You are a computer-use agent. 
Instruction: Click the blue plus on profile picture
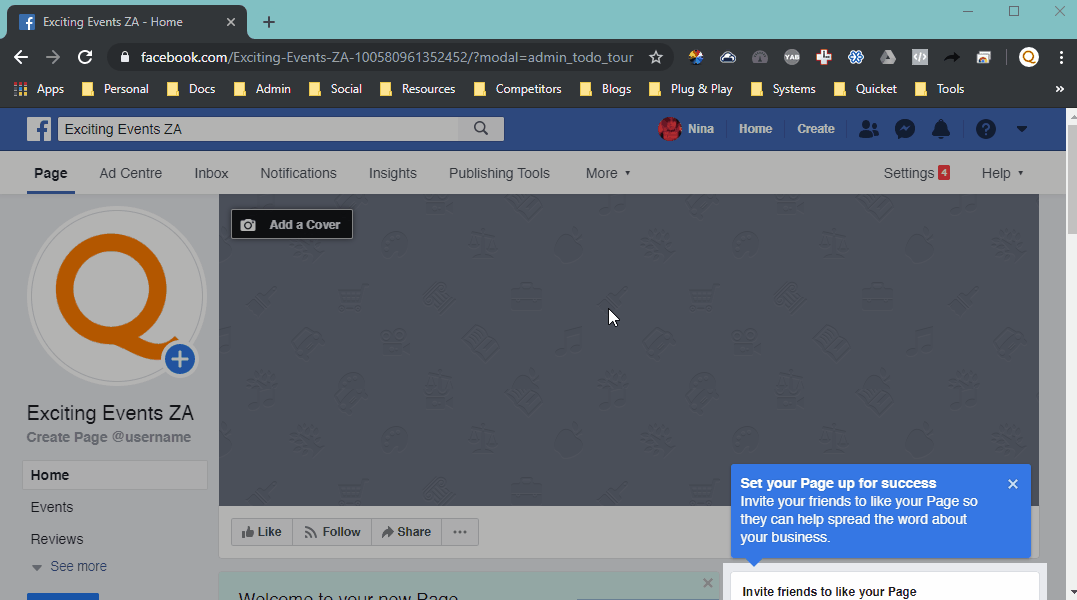(x=179, y=359)
